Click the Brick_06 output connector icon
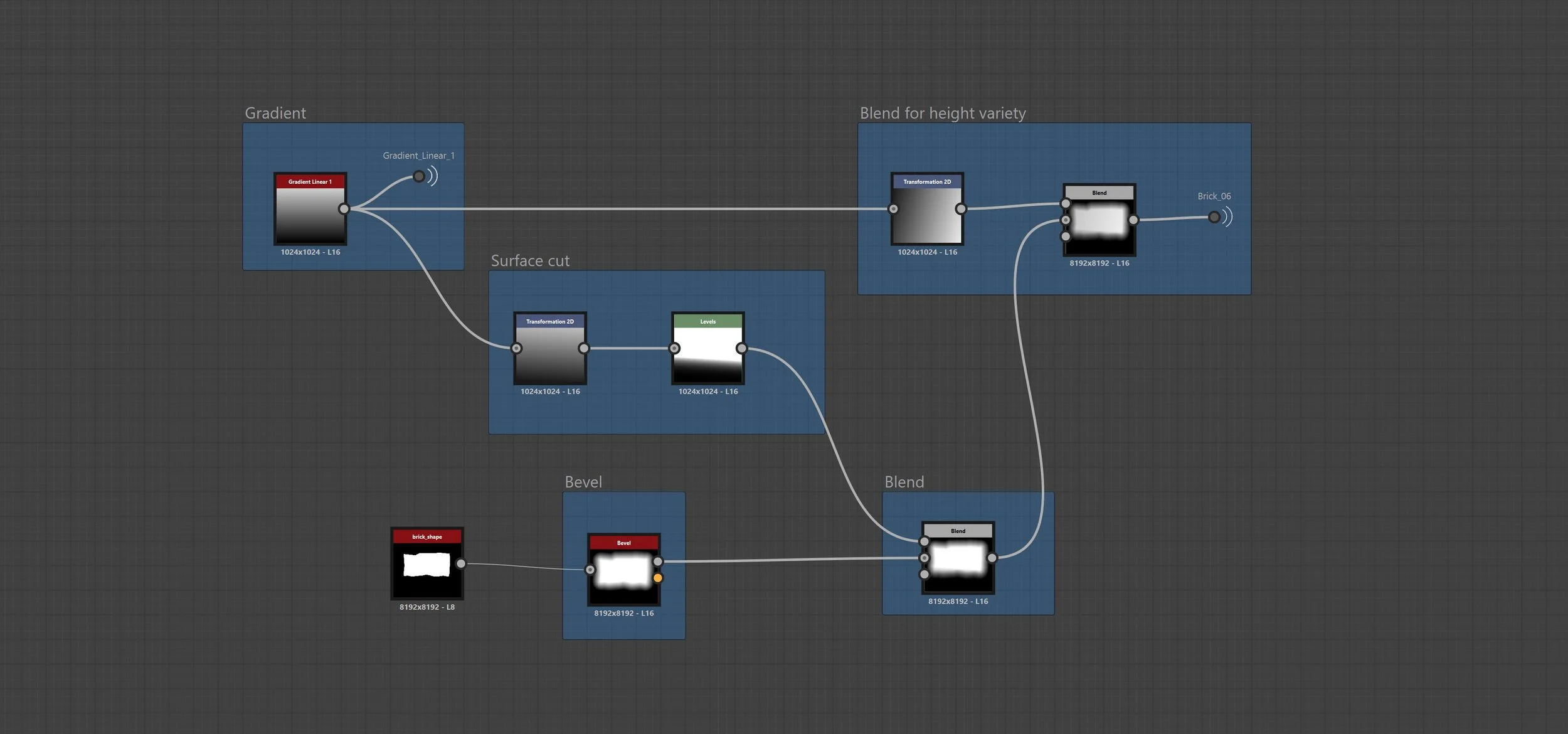 [1214, 217]
